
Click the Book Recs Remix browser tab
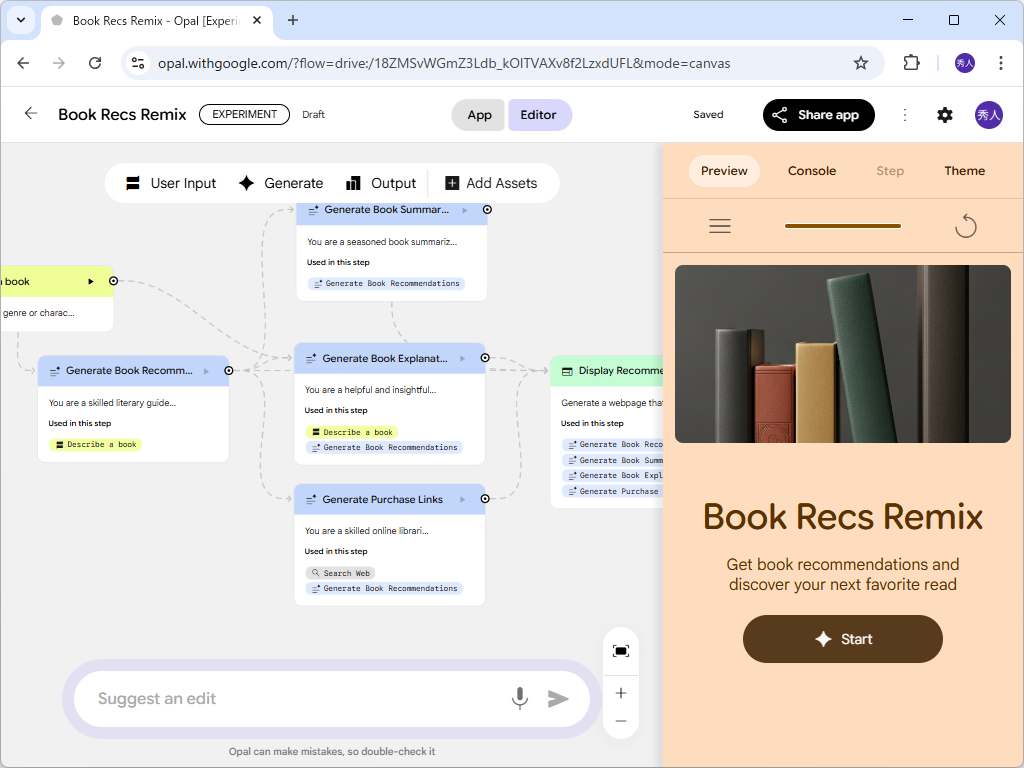click(x=155, y=21)
